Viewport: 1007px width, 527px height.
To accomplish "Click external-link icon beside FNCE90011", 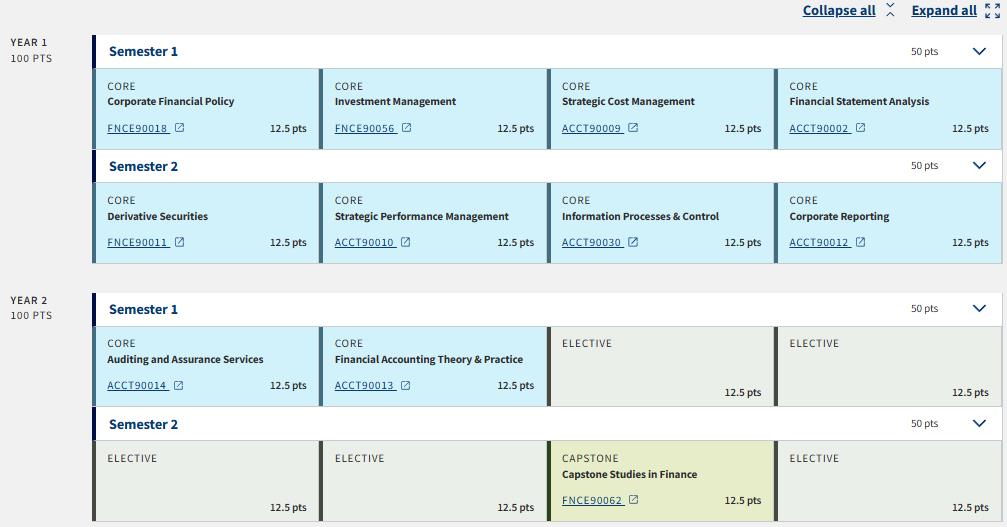I will click(x=180, y=242).
